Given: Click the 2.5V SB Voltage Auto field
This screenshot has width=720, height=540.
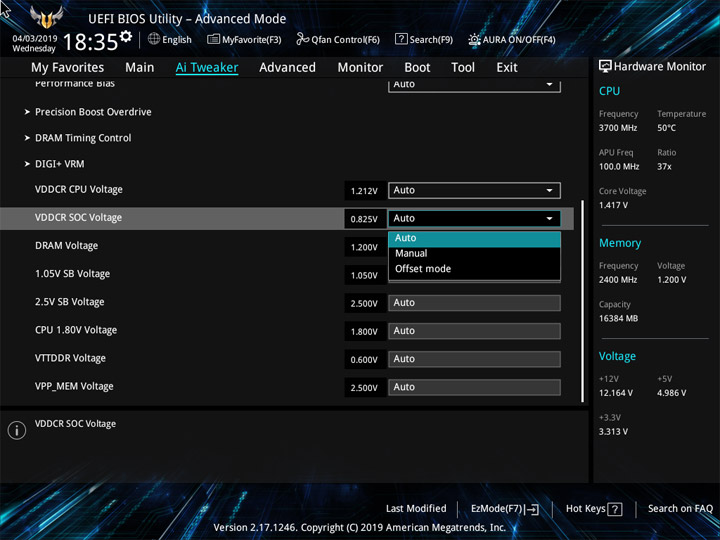Looking at the screenshot, I should coord(474,303).
